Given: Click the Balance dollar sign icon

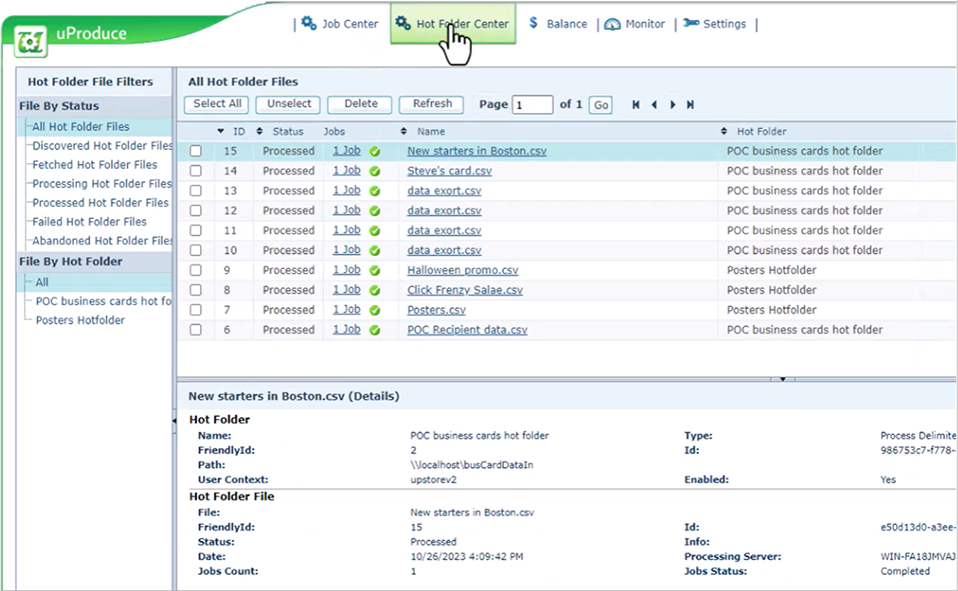Looking at the screenshot, I should [x=533, y=23].
